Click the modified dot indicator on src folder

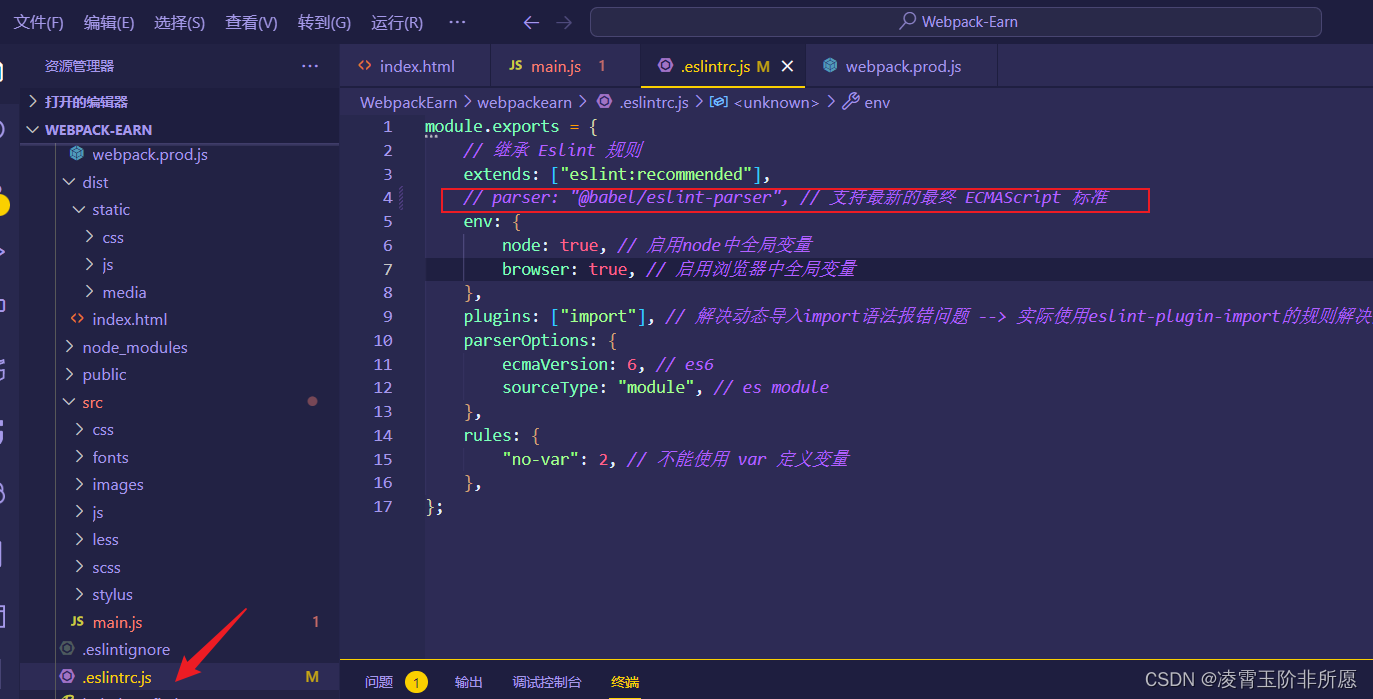pyautogui.click(x=312, y=401)
